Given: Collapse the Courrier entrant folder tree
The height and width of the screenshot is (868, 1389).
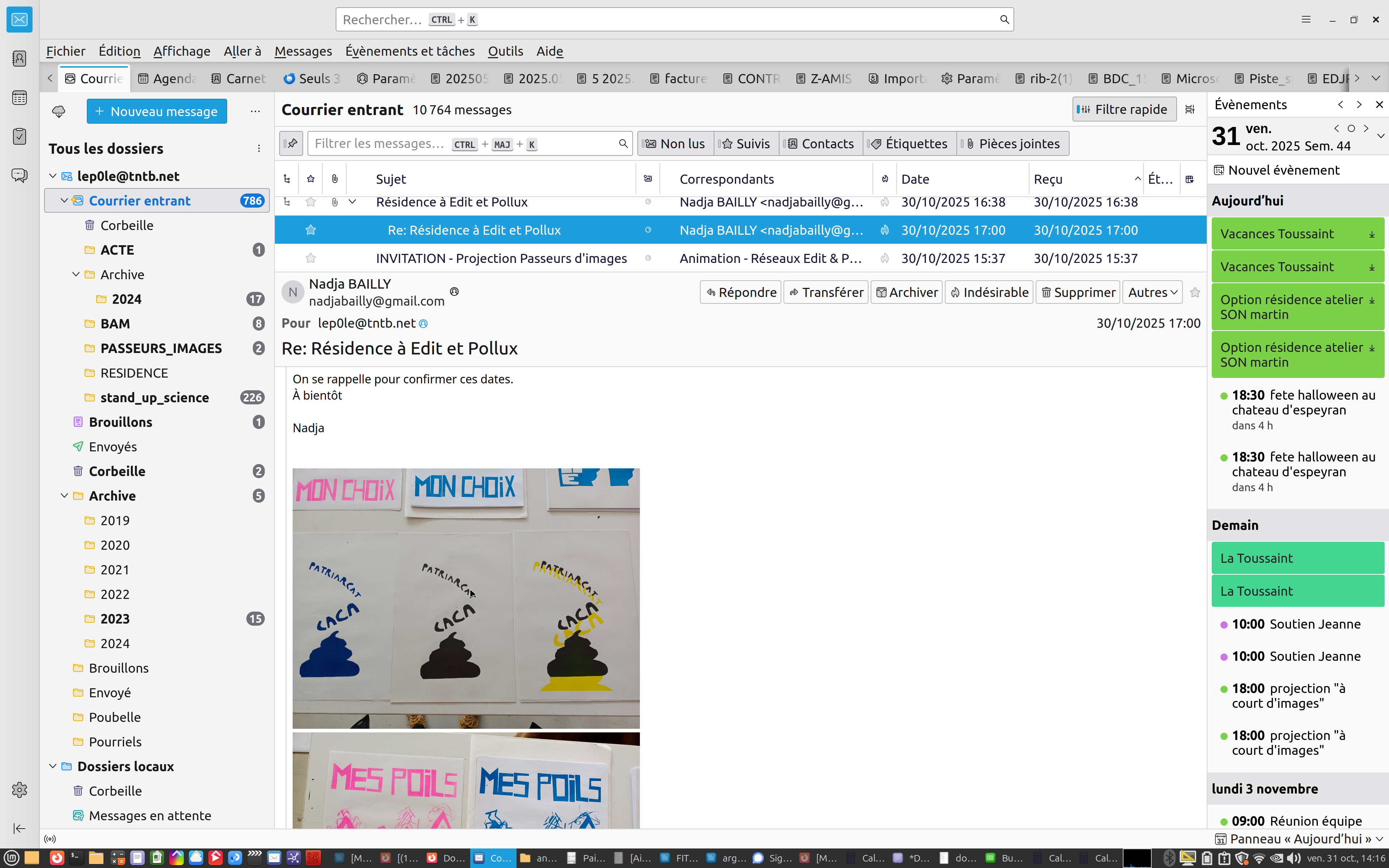Looking at the screenshot, I should tap(64, 201).
